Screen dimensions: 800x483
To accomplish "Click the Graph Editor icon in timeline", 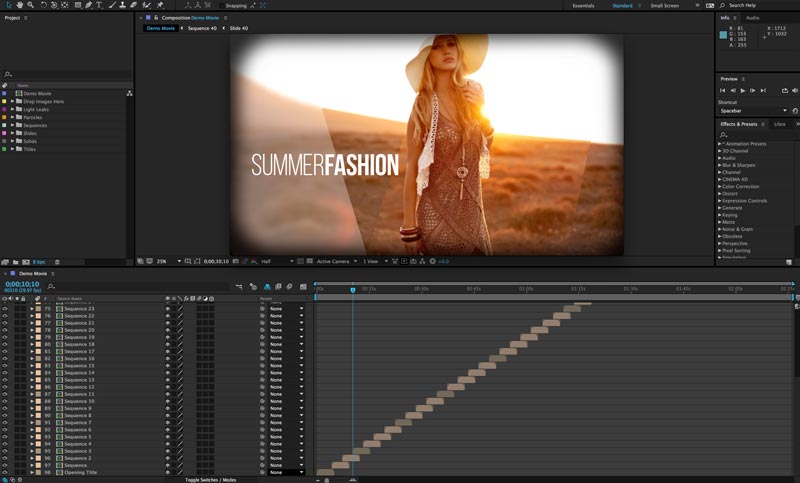I will (x=303, y=287).
